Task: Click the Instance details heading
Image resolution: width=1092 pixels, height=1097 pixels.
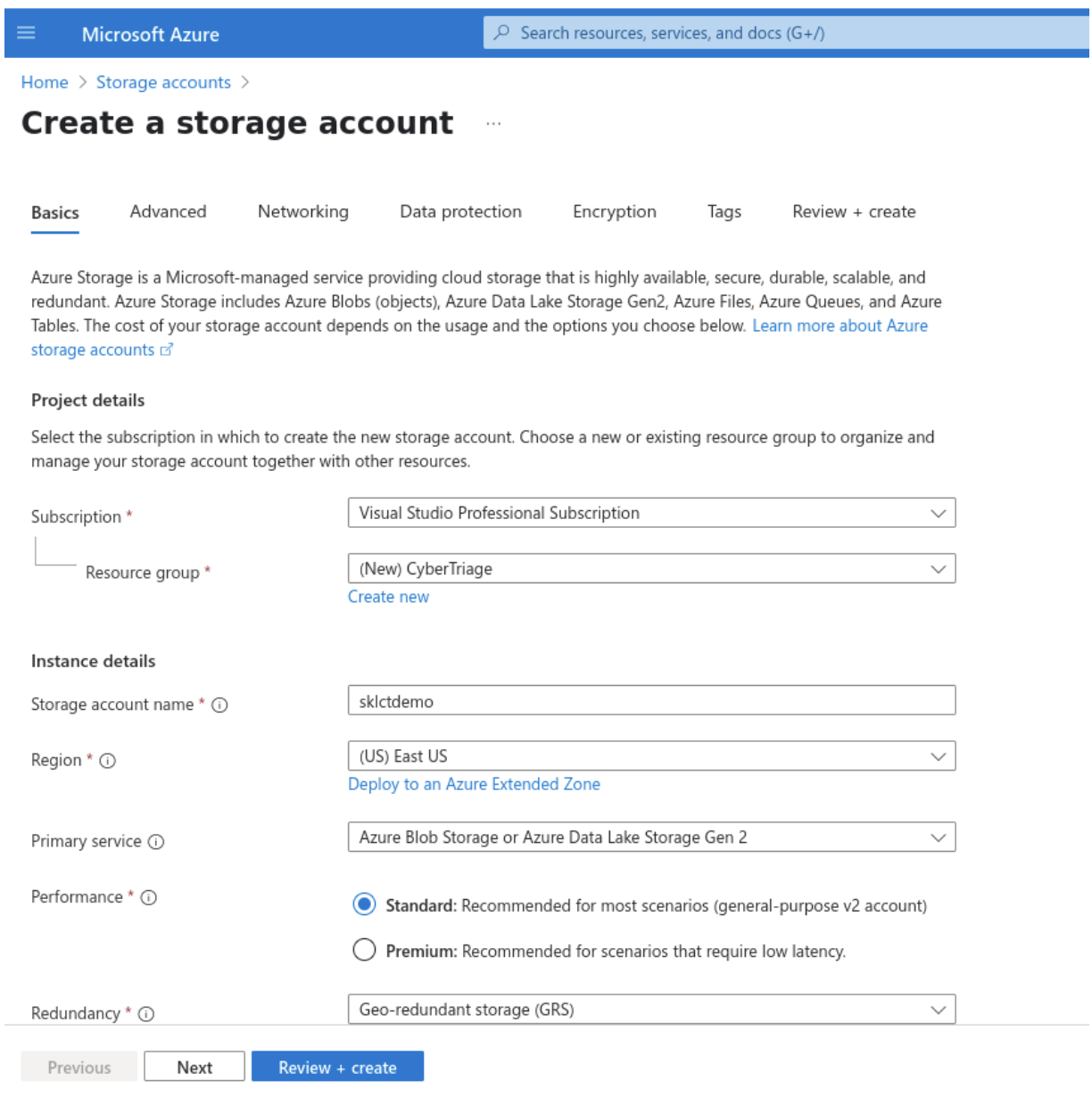Action: pyautogui.click(x=93, y=662)
